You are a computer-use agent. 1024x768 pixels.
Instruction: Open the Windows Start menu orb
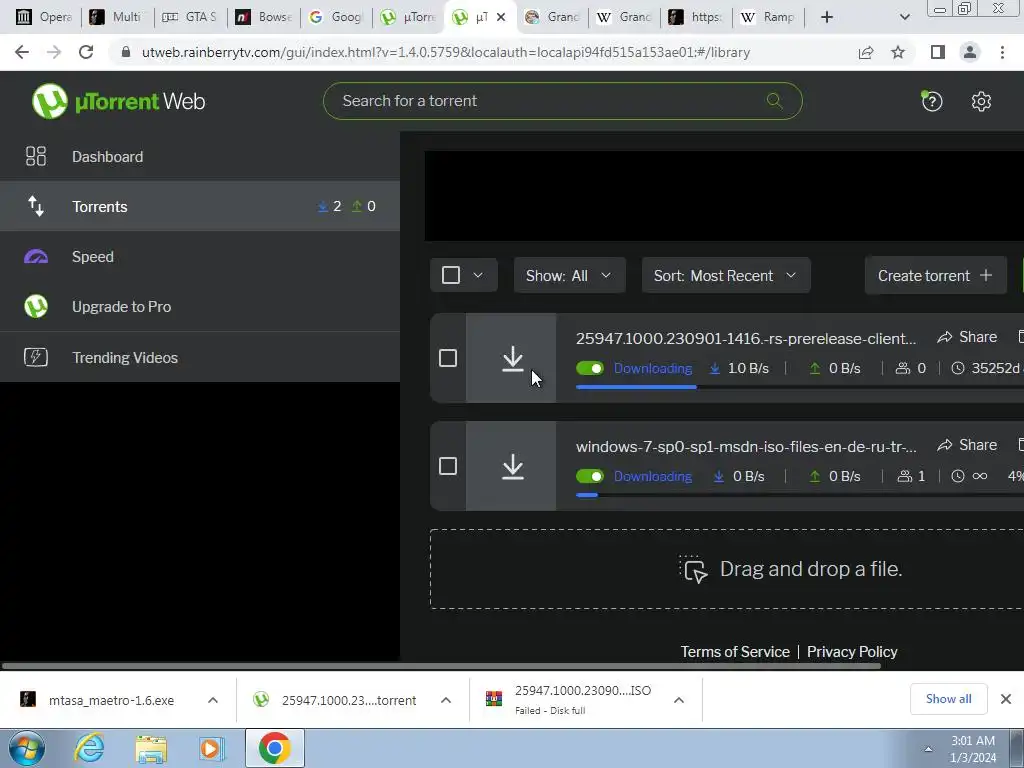coord(26,748)
